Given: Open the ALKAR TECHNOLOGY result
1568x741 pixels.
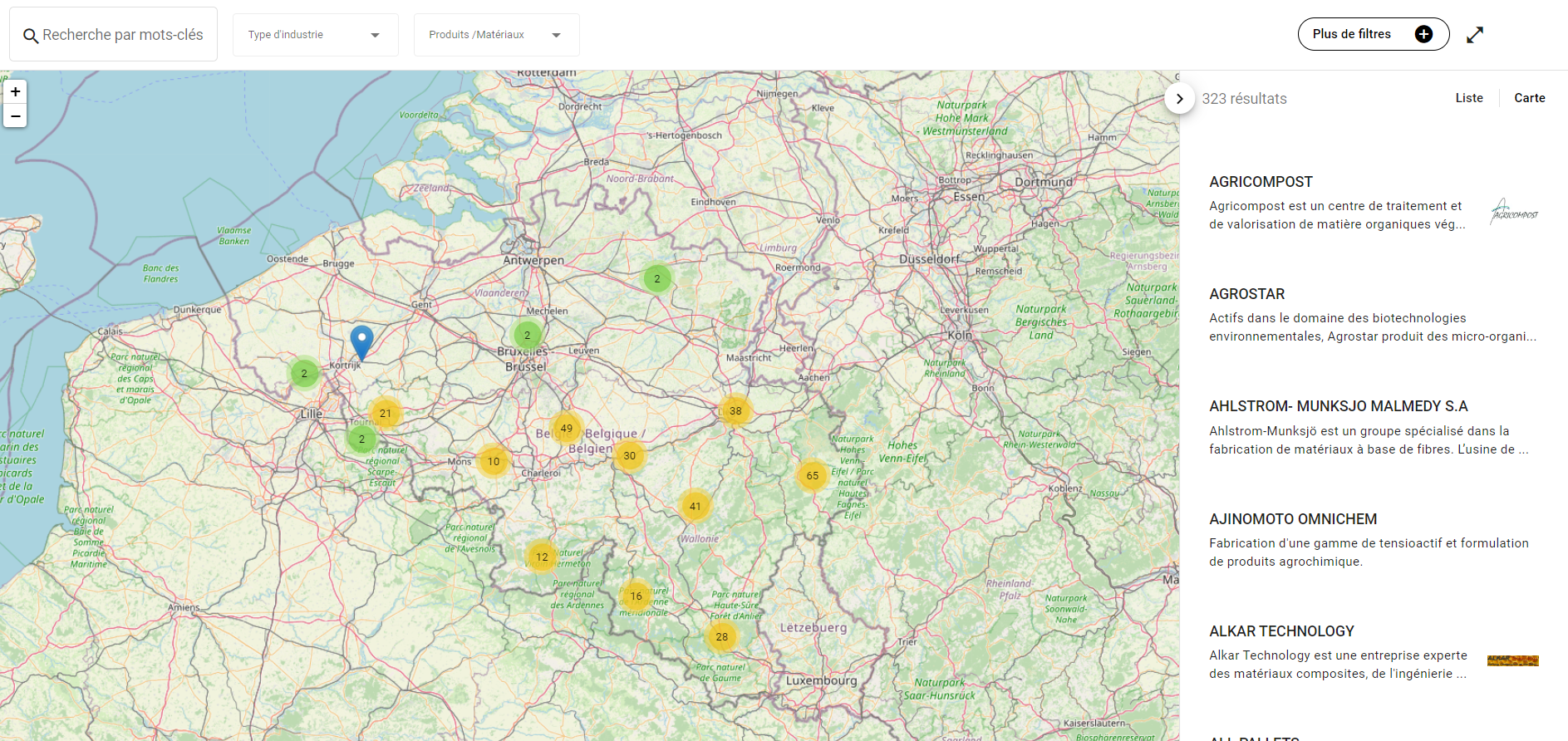Looking at the screenshot, I should click(x=1281, y=631).
